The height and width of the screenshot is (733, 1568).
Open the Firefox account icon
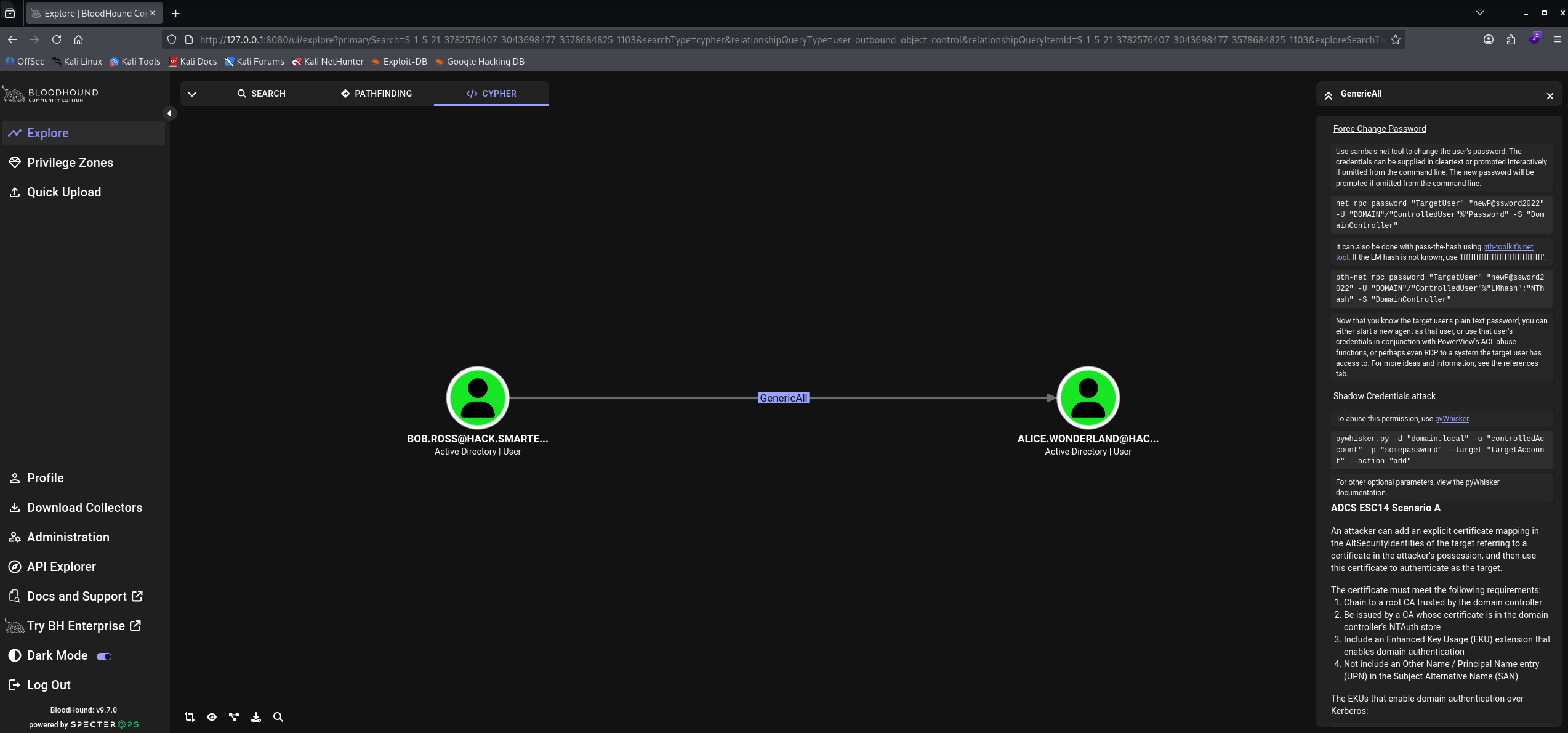click(1488, 39)
